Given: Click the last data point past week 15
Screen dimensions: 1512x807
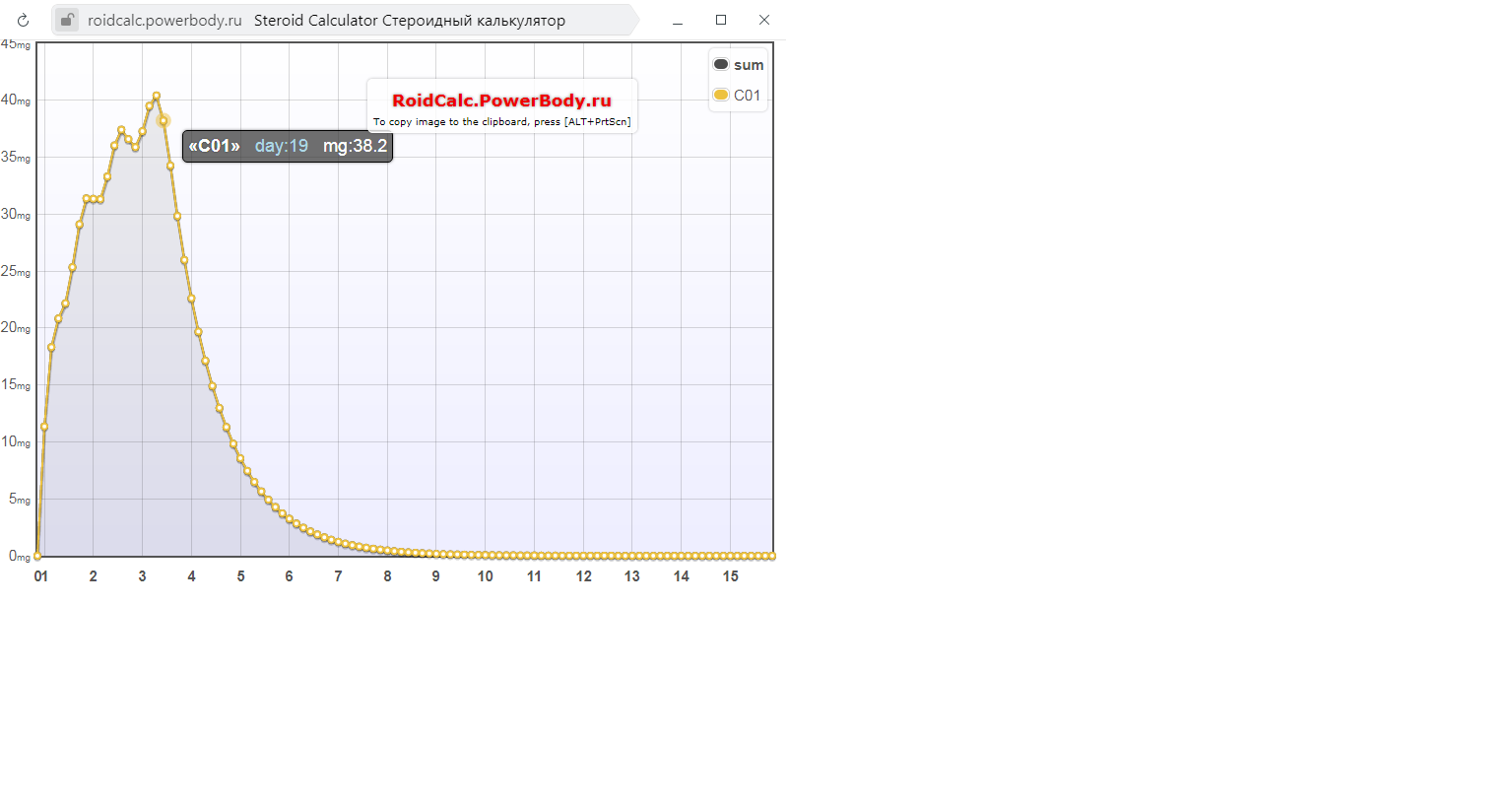Looking at the screenshot, I should click(x=772, y=556).
